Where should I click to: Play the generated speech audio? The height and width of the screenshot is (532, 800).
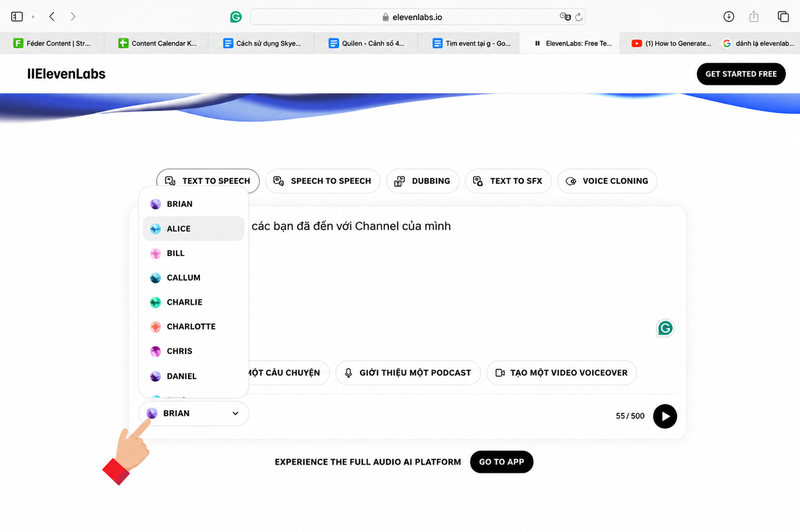click(x=665, y=416)
